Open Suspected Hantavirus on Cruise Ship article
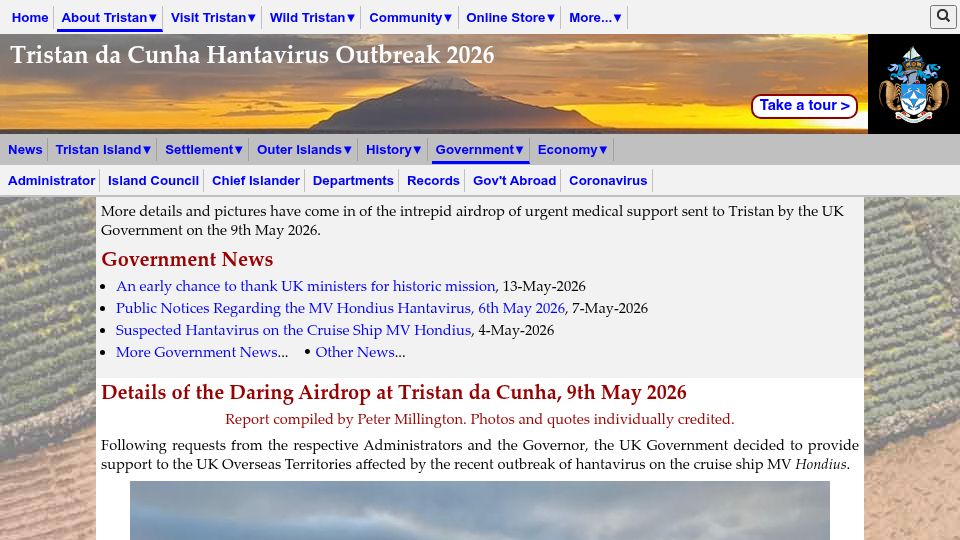 [293, 331]
